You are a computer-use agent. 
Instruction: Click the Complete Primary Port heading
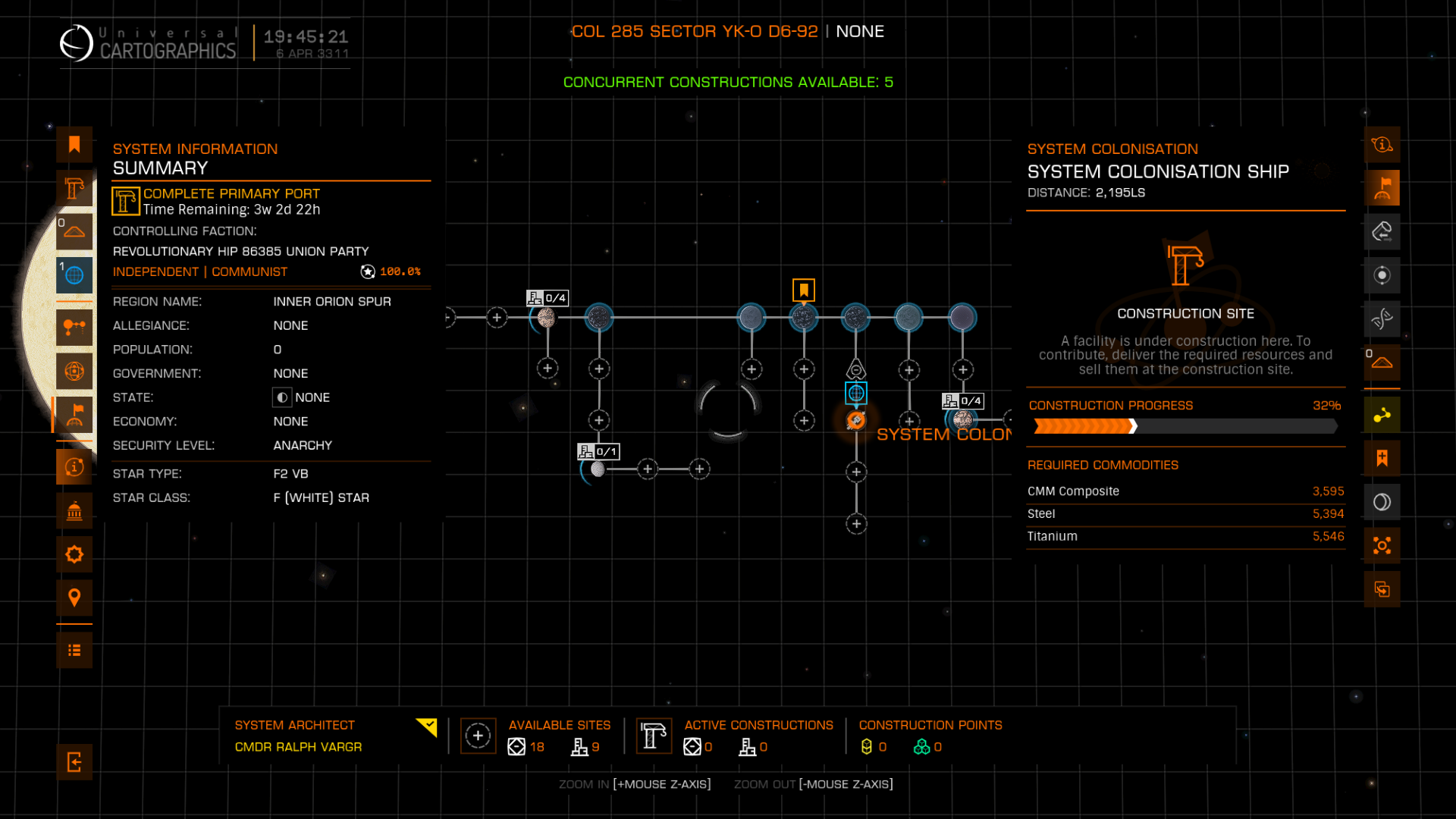231,193
